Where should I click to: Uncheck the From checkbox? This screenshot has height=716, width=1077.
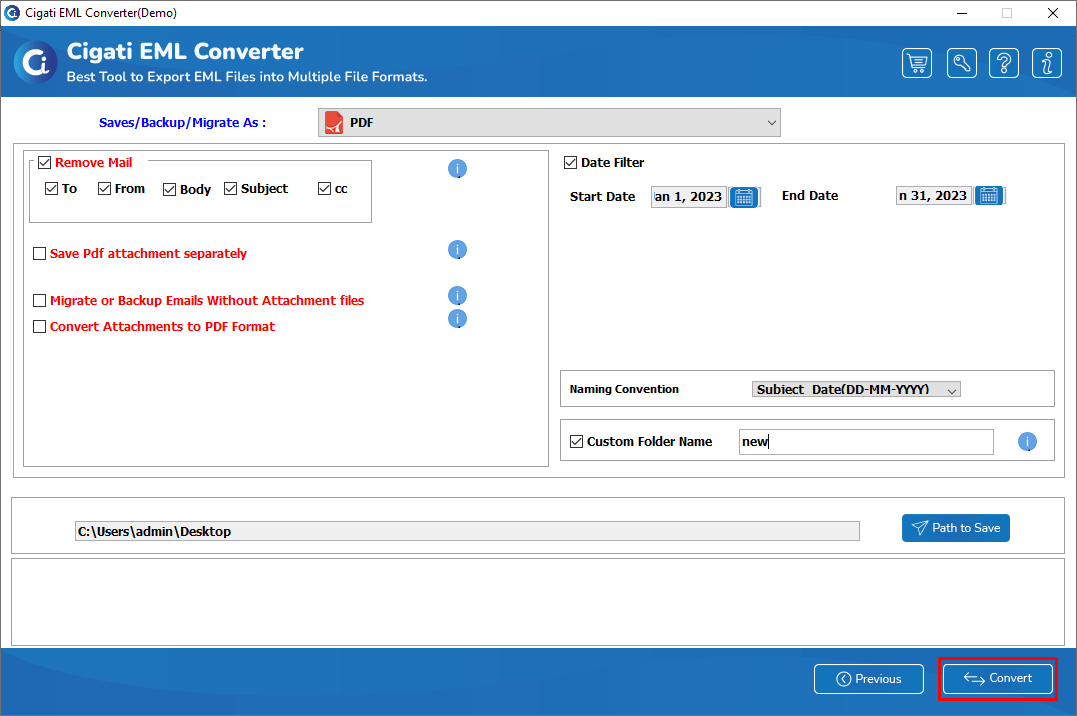[x=104, y=188]
